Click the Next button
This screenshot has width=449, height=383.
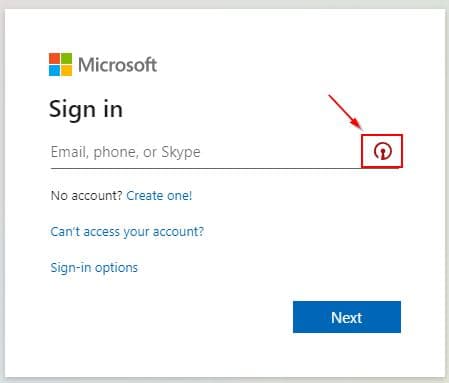point(347,317)
